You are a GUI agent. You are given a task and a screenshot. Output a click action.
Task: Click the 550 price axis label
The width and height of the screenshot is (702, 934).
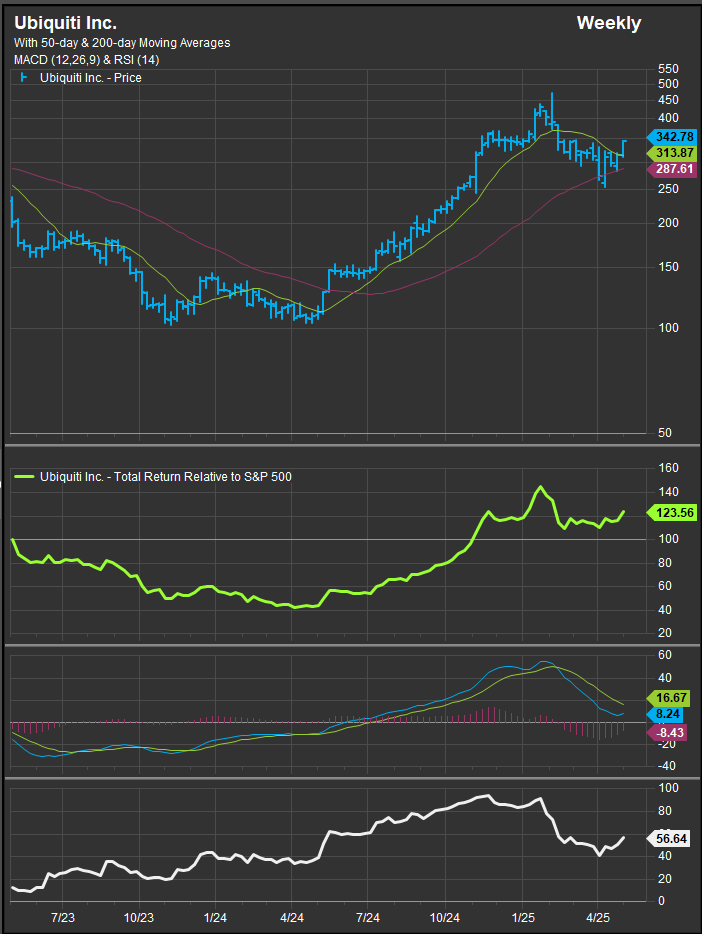[668, 69]
